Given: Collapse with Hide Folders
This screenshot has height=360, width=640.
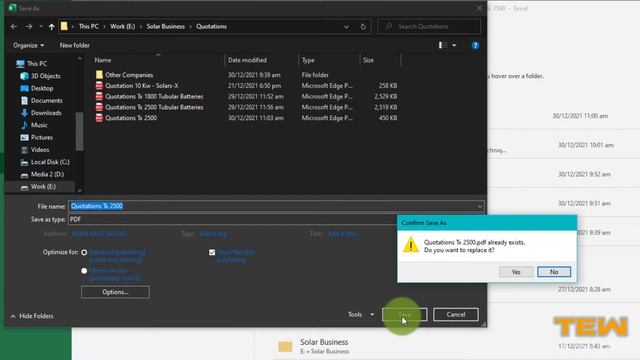Looking at the screenshot, I should click(32, 316).
